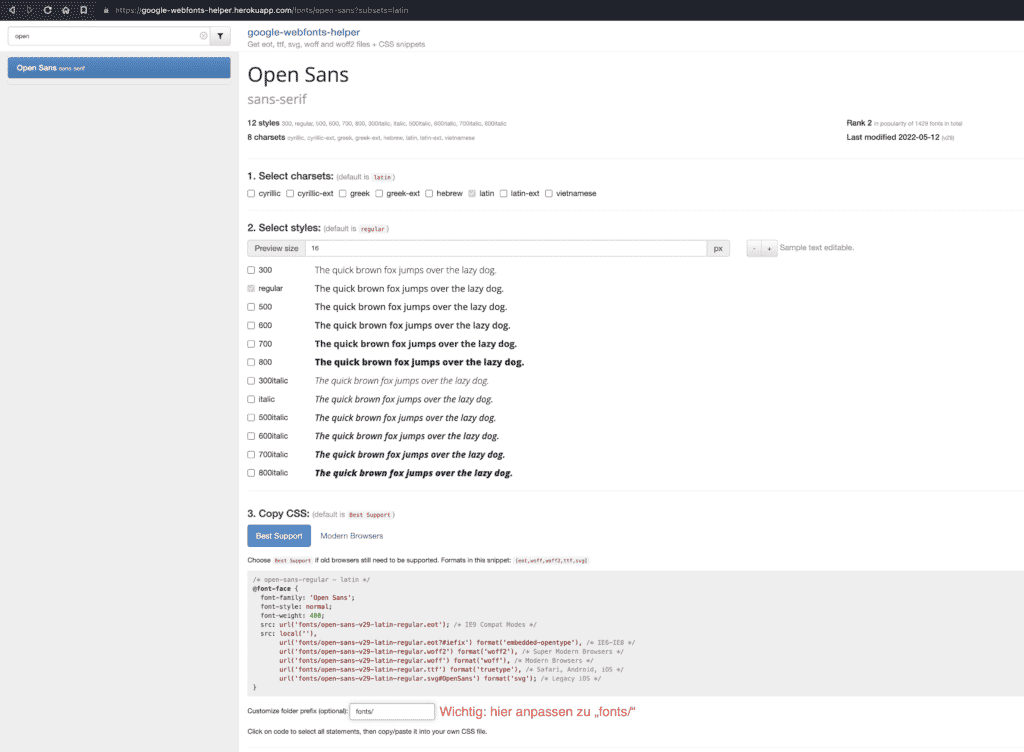Viewport: 1024px width, 752px height.
Task: Toggle the latin charset checkbox
Action: [472, 193]
